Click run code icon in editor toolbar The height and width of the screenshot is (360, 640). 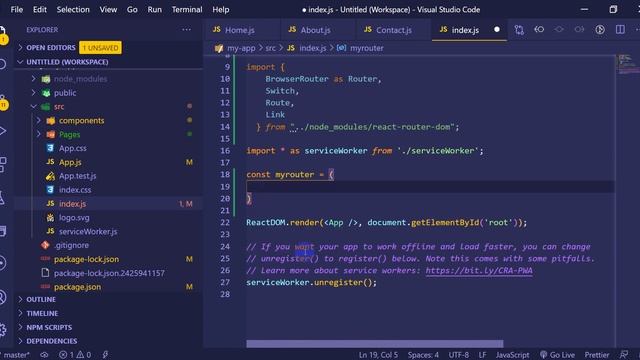600,29
